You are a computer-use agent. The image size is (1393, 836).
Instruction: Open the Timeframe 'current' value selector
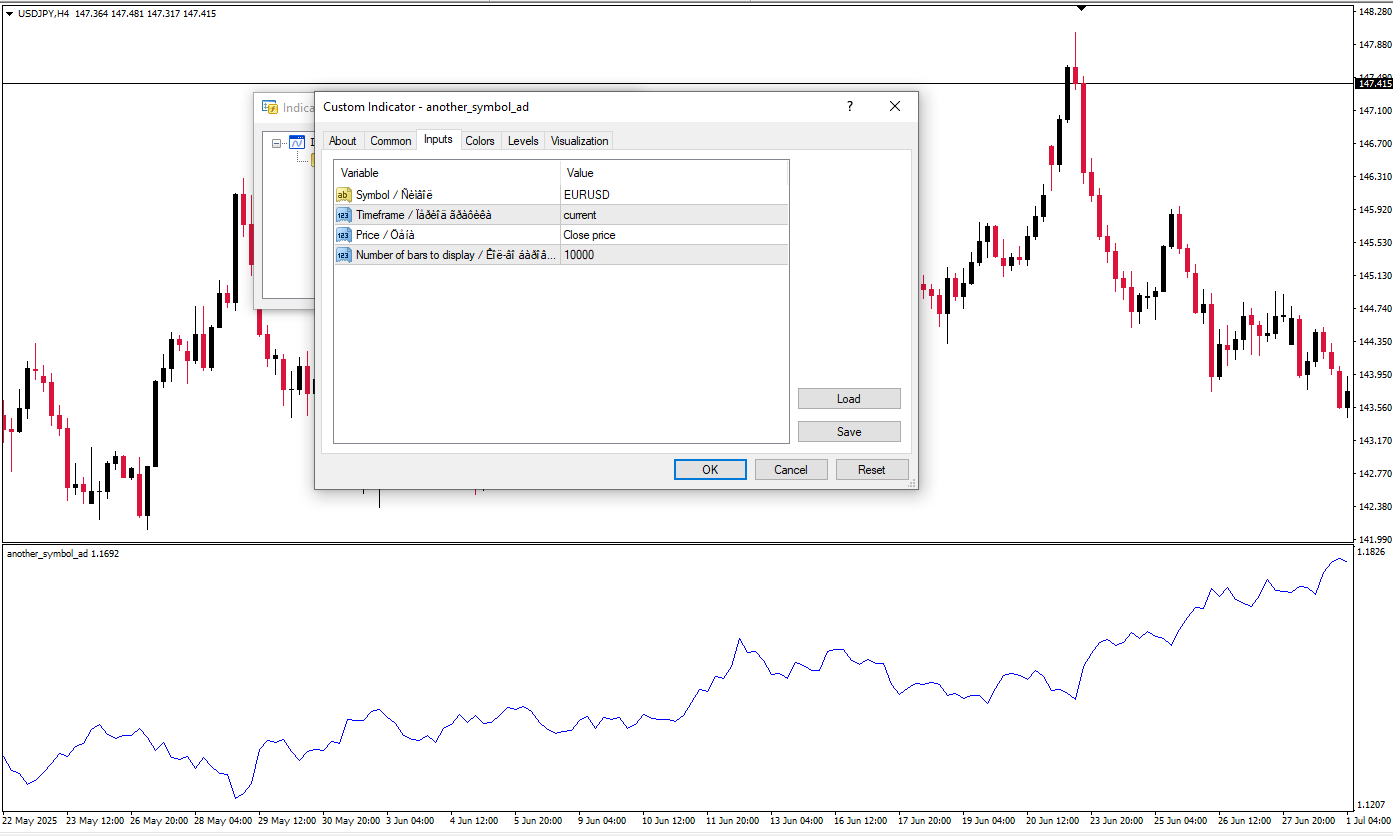(674, 215)
